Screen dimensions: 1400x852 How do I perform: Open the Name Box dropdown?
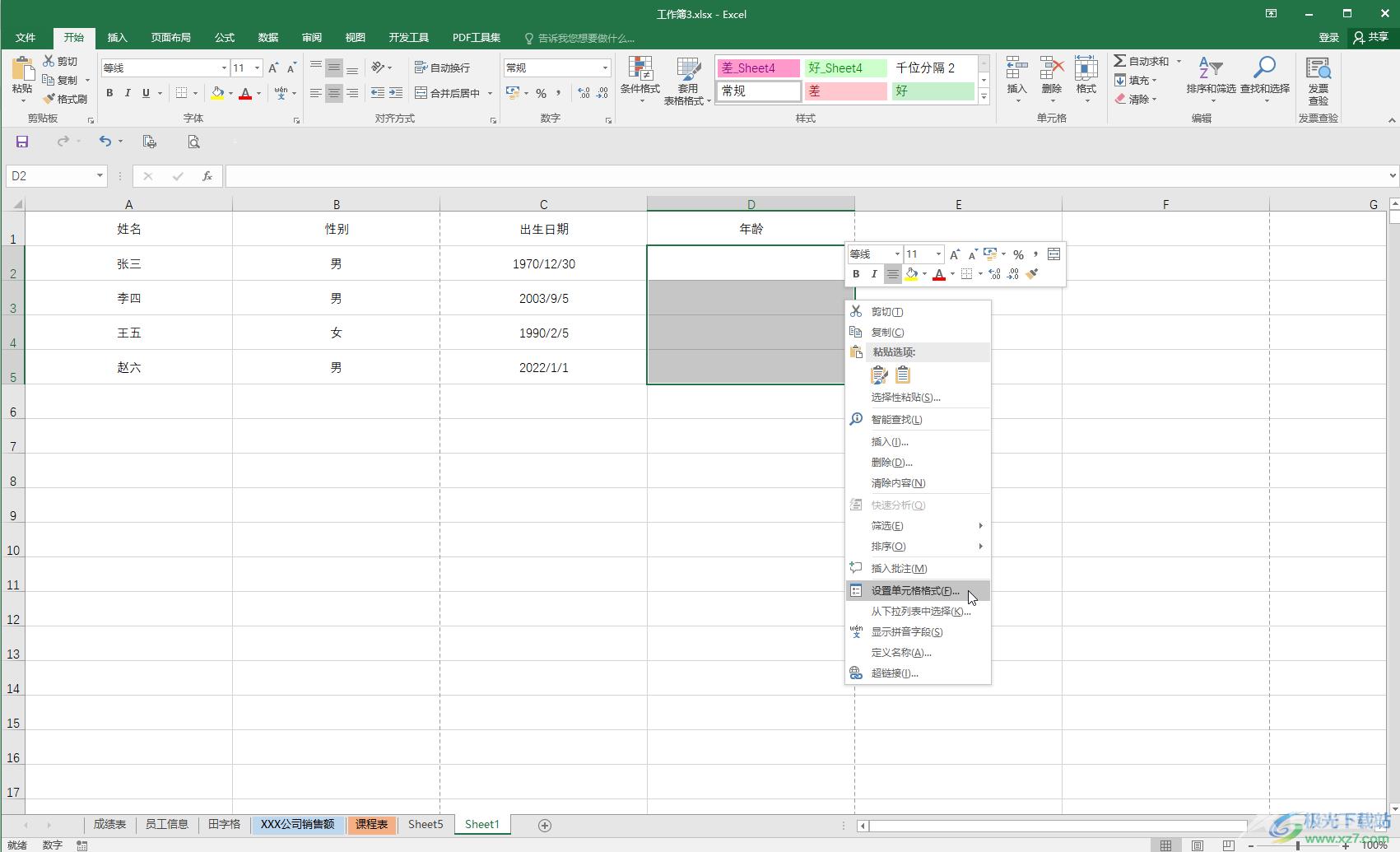[100, 175]
